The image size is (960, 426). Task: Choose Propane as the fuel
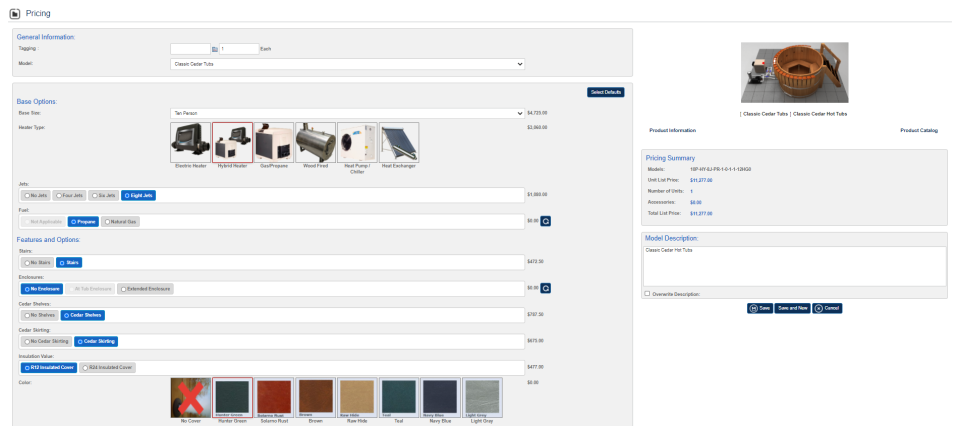pyautogui.click(x=83, y=222)
